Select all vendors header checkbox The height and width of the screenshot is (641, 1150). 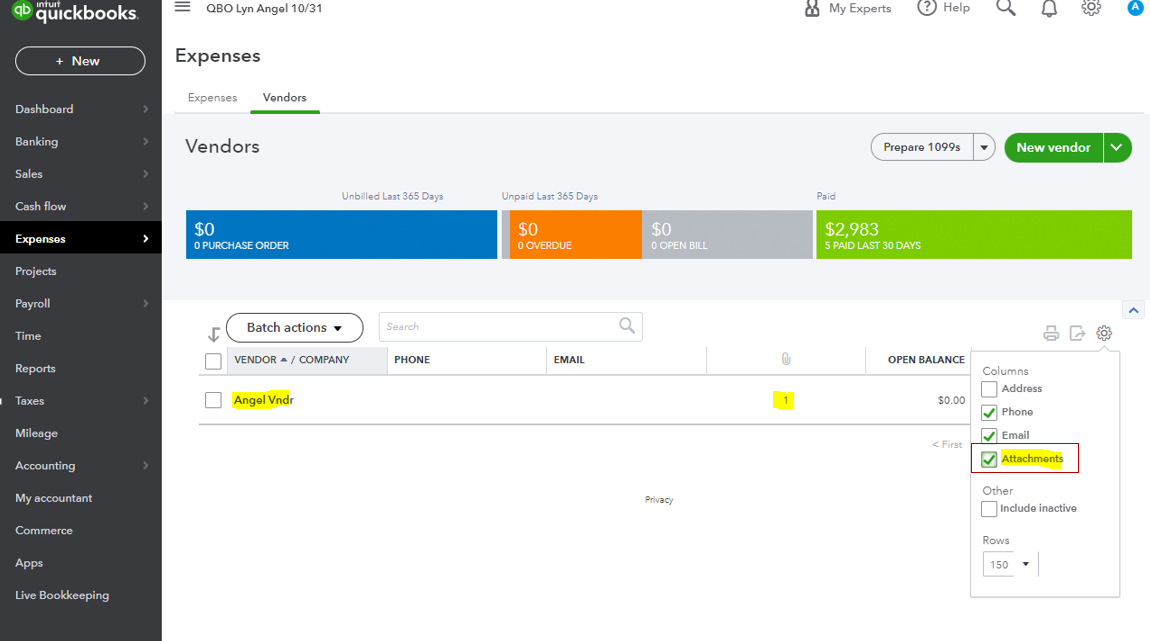[x=213, y=361]
